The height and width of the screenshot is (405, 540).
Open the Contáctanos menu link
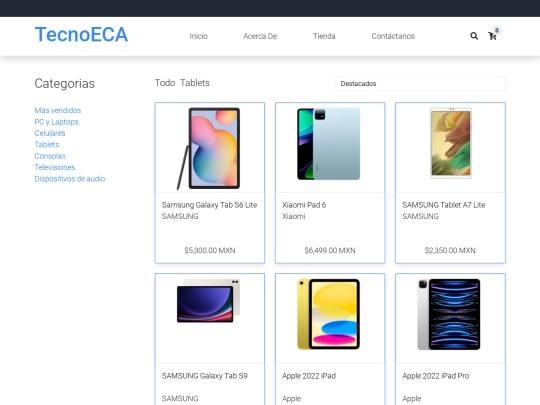click(393, 36)
